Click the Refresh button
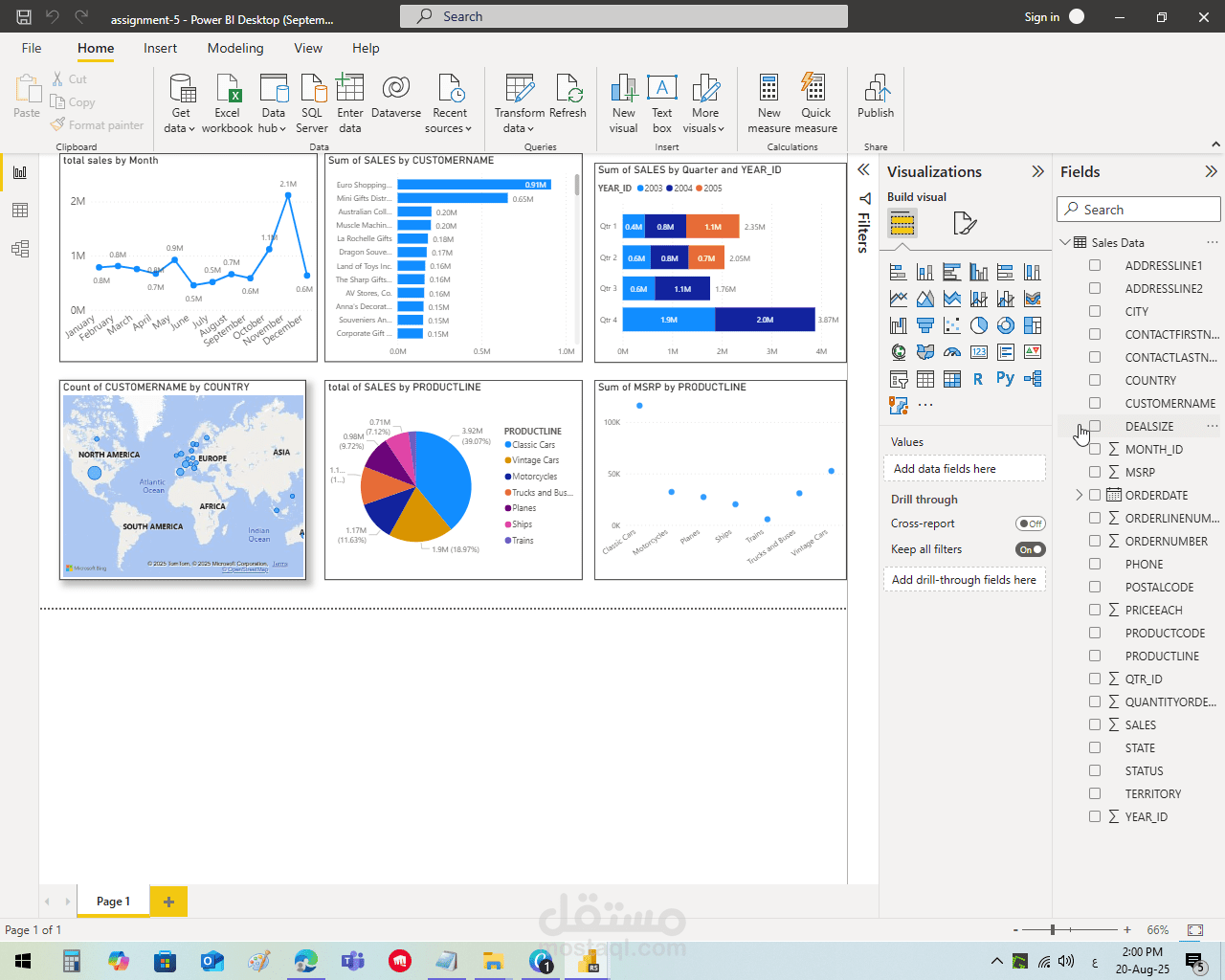Viewport: 1225px width, 980px height. pyautogui.click(x=568, y=98)
